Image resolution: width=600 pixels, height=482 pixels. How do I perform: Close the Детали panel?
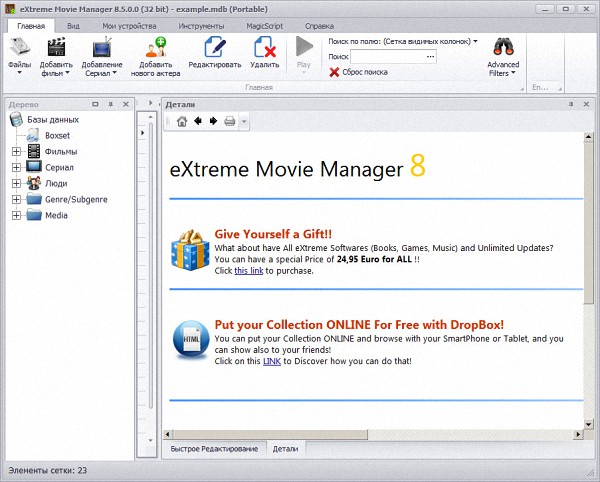click(586, 104)
